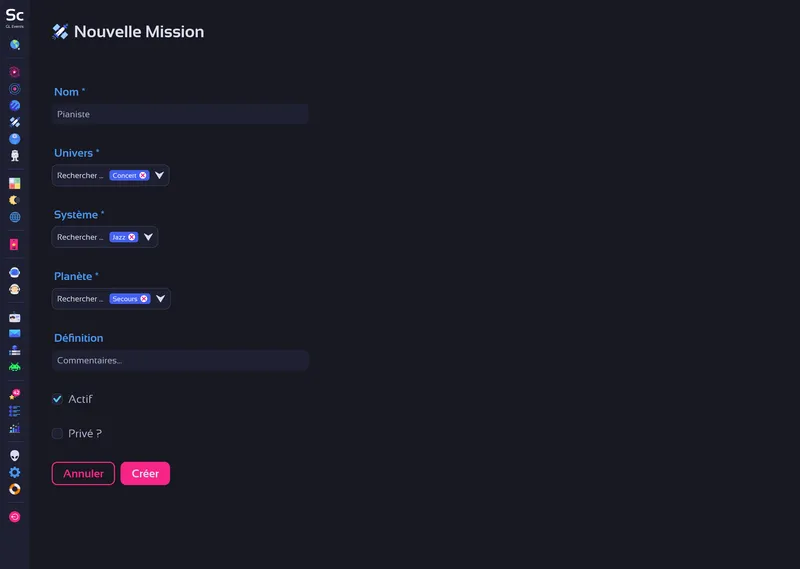Expand the Système dropdown arrow

(148, 237)
